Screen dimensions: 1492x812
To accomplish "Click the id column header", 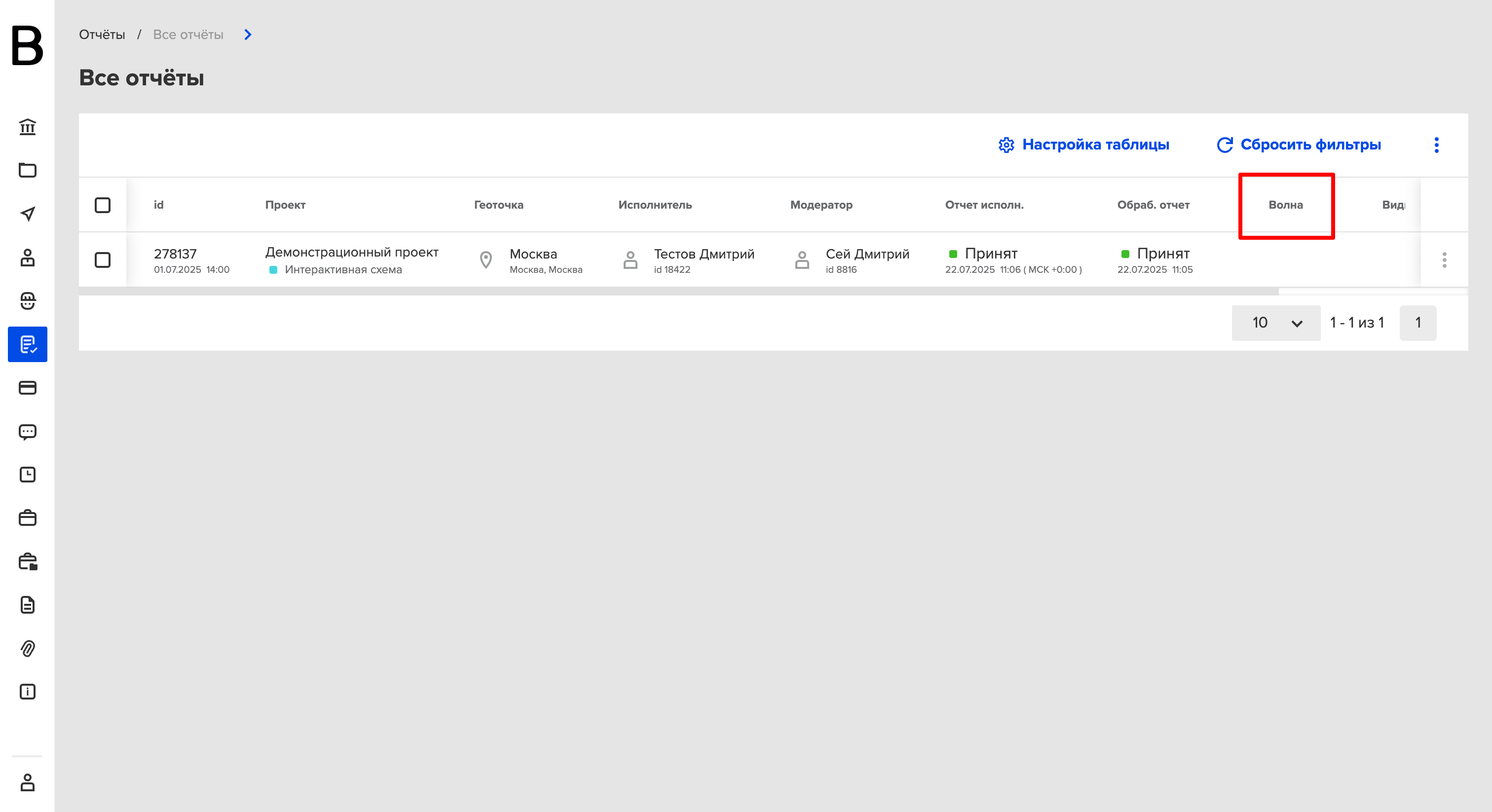I will pyautogui.click(x=159, y=205).
